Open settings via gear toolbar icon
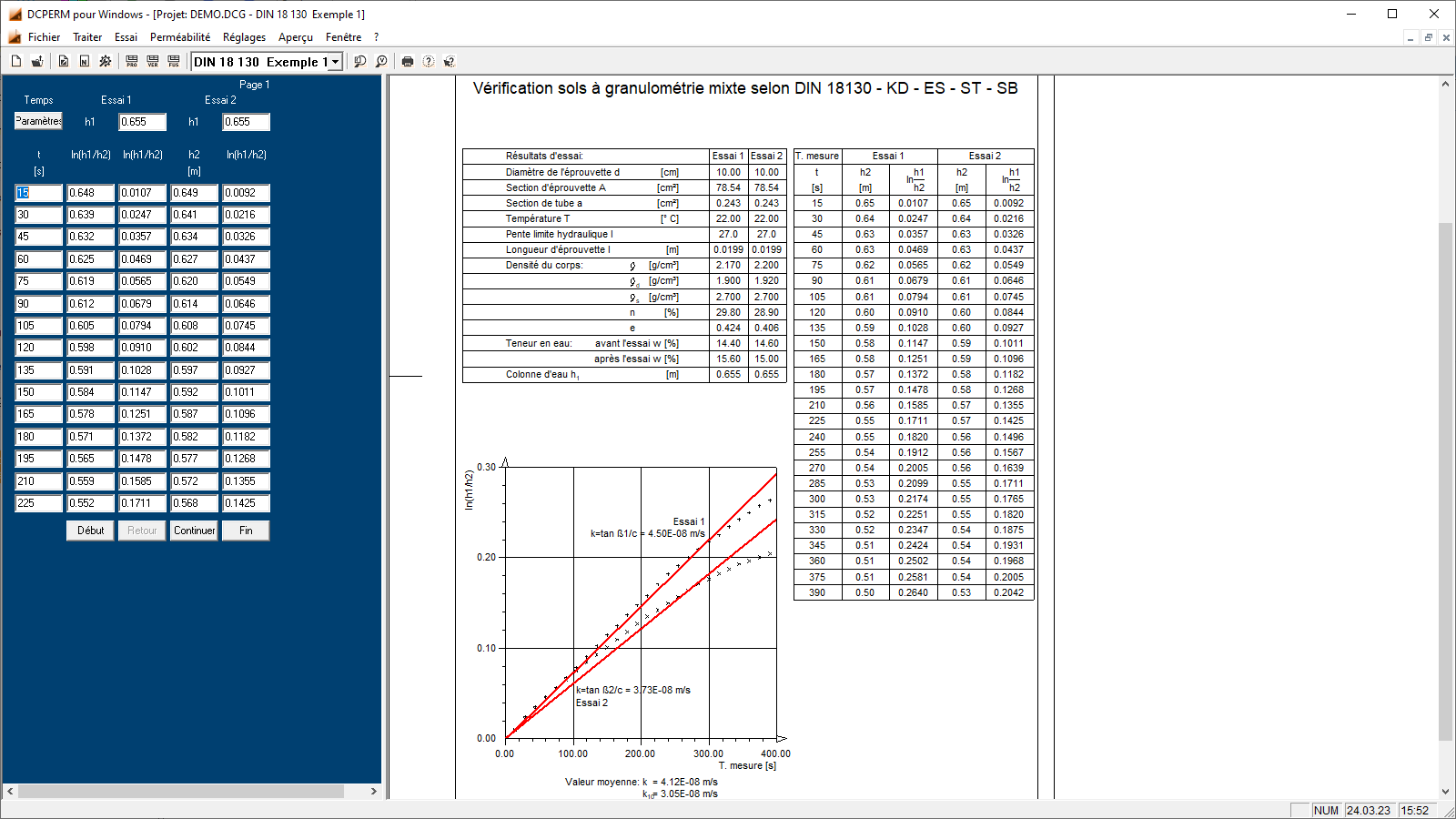Viewport: 1456px width, 819px height. (x=106, y=62)
